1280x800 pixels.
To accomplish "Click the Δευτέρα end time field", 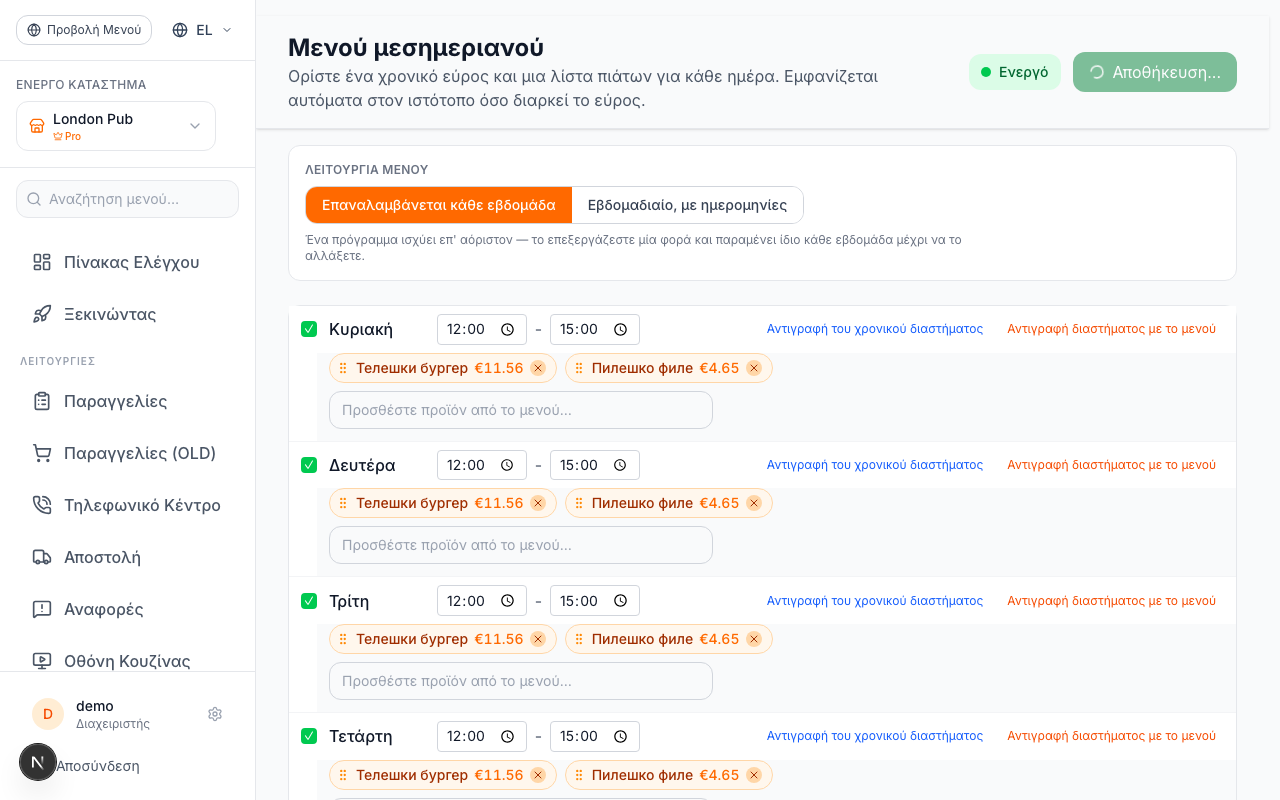I will pyautogui.click(x=595, y=465).
